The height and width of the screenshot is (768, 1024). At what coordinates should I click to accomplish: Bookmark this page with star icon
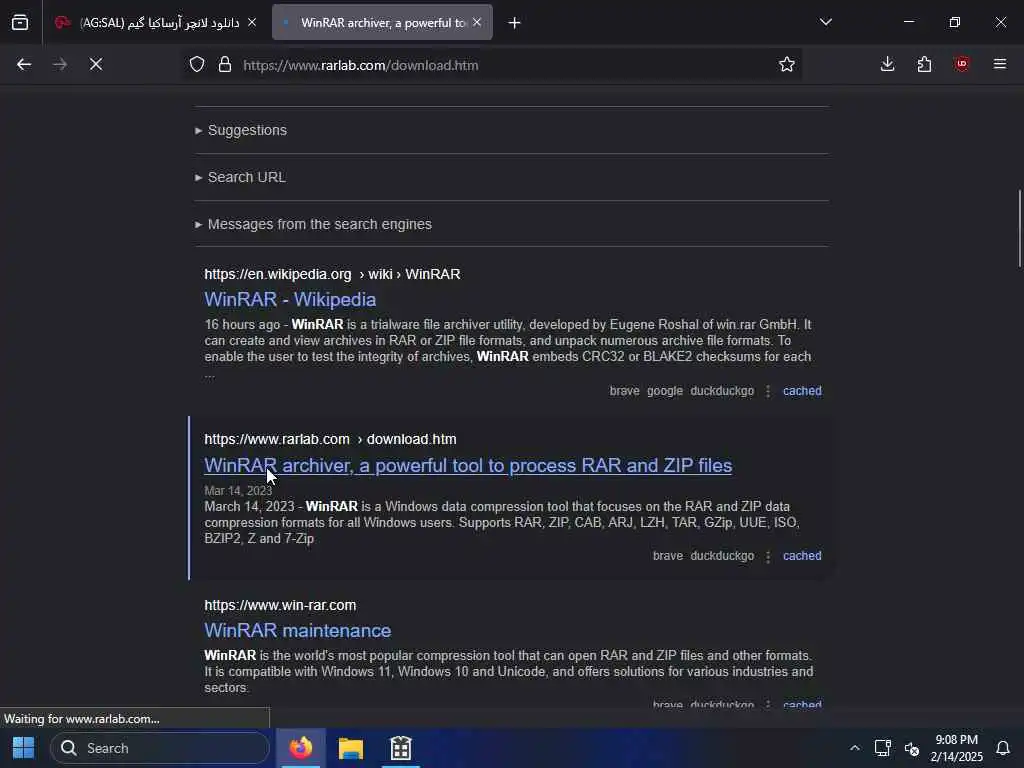(x=787, y=65)
